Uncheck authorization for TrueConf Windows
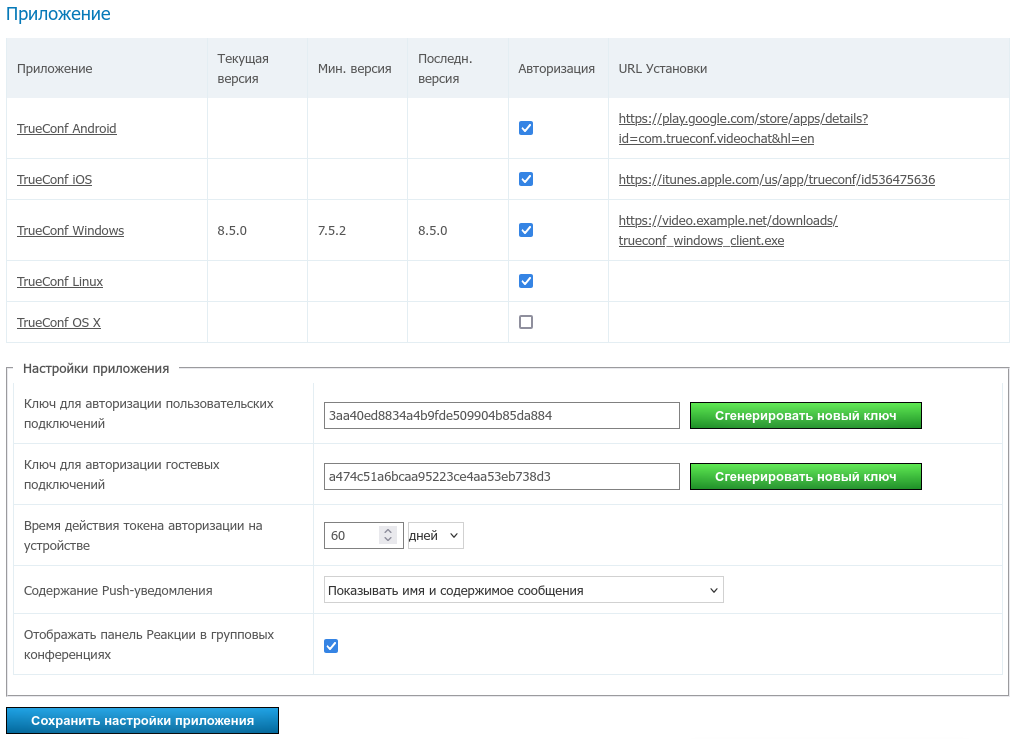The image size is (1016, 739). point(526,230)
